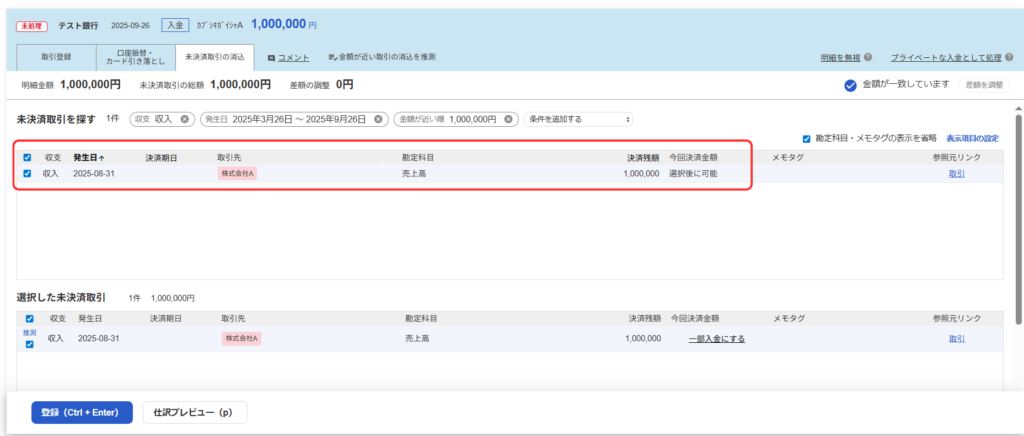Uncheck the 2025-08-31 row in search results
This screenshot has height=436, width=1024.
[x=27, y=173]
